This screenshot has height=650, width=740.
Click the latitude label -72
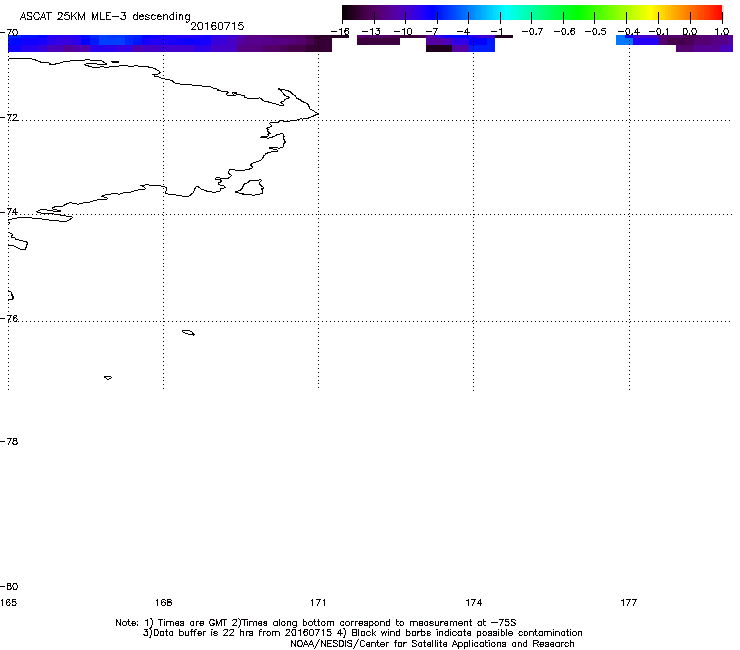click(x=9, y=117)
